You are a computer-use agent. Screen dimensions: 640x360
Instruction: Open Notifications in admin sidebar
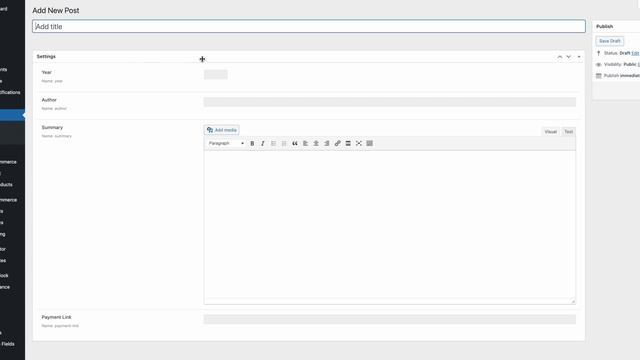tap(10, 93)
